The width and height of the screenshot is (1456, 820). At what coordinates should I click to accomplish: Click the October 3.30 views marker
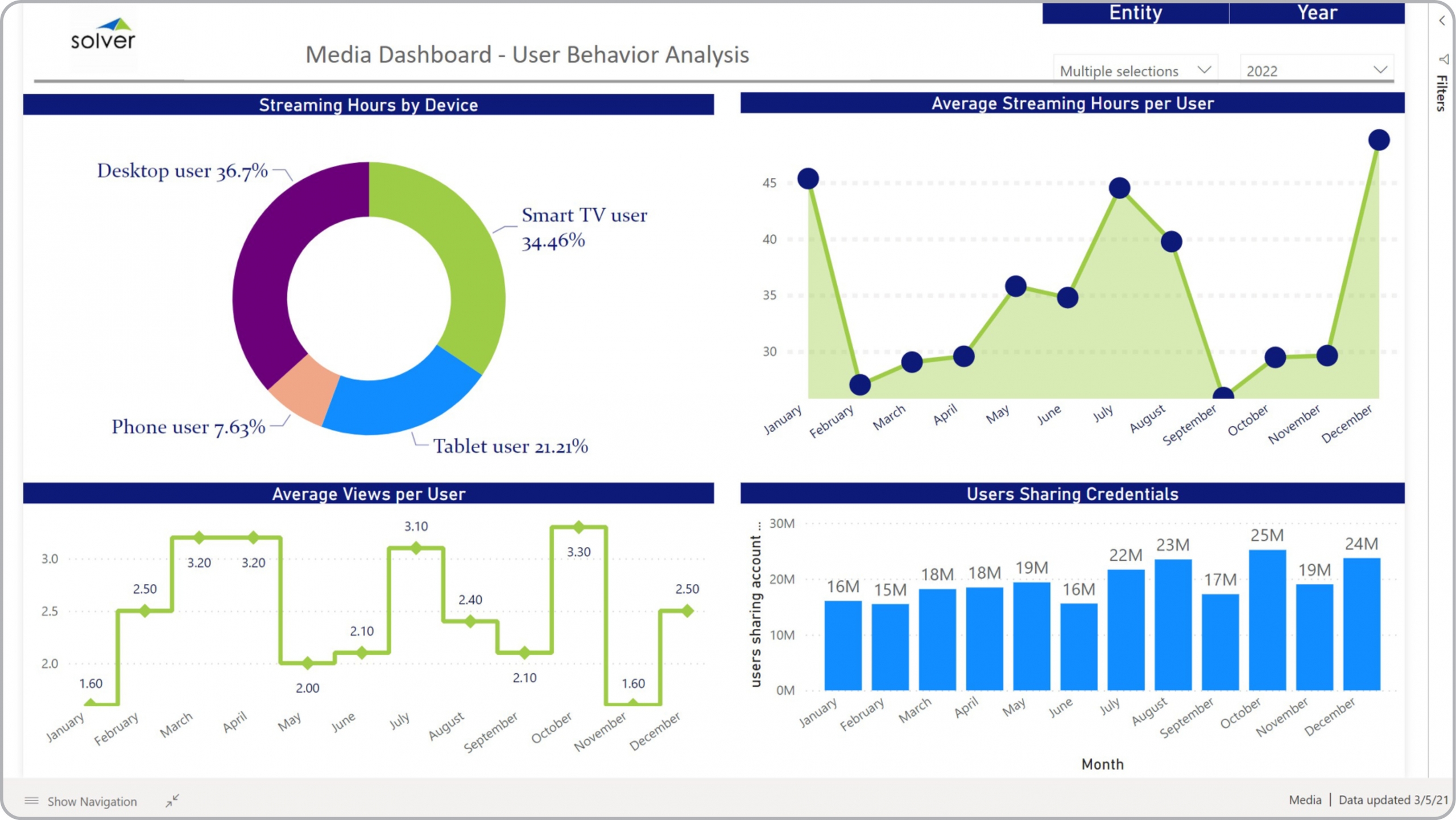(578, 527)
